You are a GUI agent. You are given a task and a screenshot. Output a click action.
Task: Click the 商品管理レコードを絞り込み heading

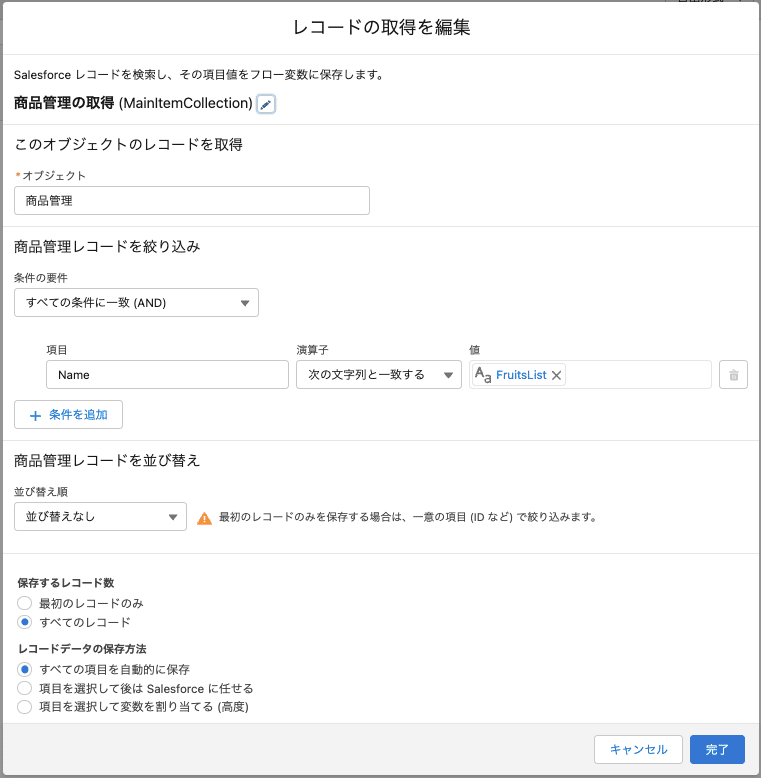[x=107, y=247]
